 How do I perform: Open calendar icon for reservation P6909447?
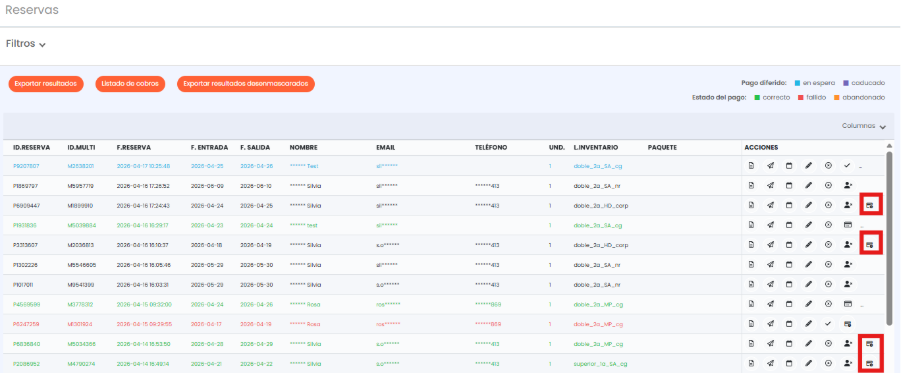point(789,205)
